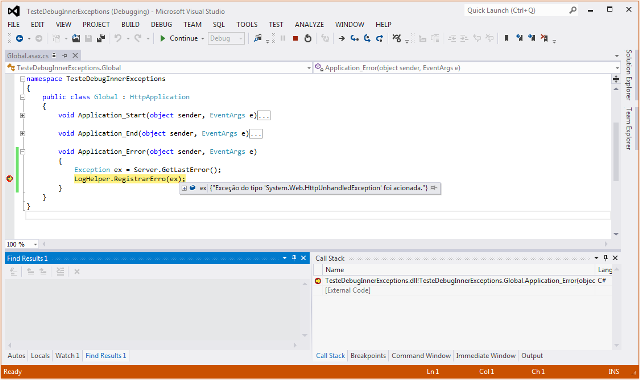This screenshot has width=640, height=380.
Task: Click the Open File toolbar icon
Action: click(x=76, y=38)
